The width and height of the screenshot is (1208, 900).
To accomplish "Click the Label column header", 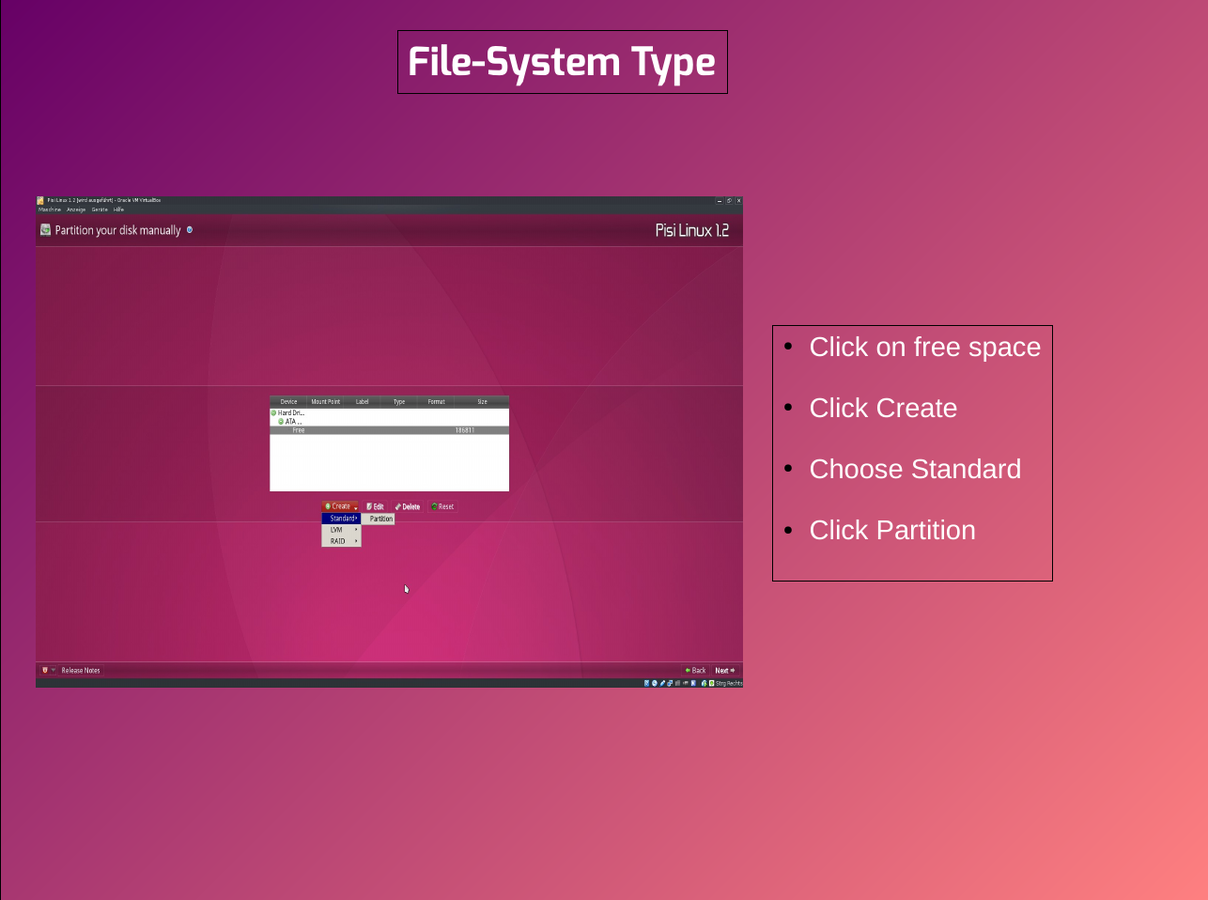I will (362, 402).
